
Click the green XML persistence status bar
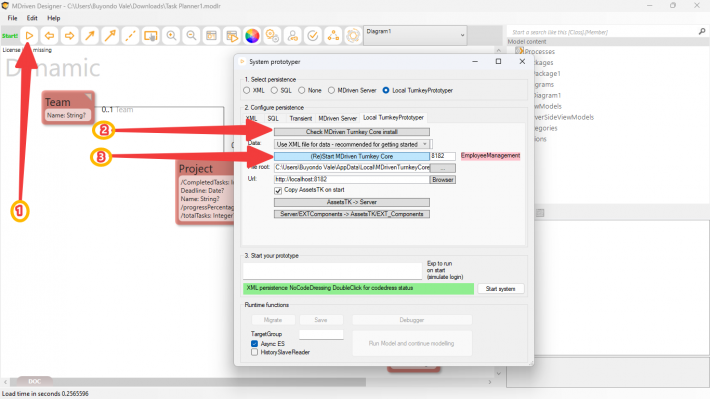coord(358,288)
